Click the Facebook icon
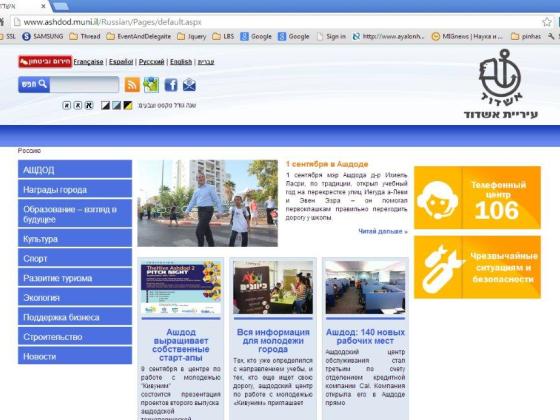 [x=171, y=85]
